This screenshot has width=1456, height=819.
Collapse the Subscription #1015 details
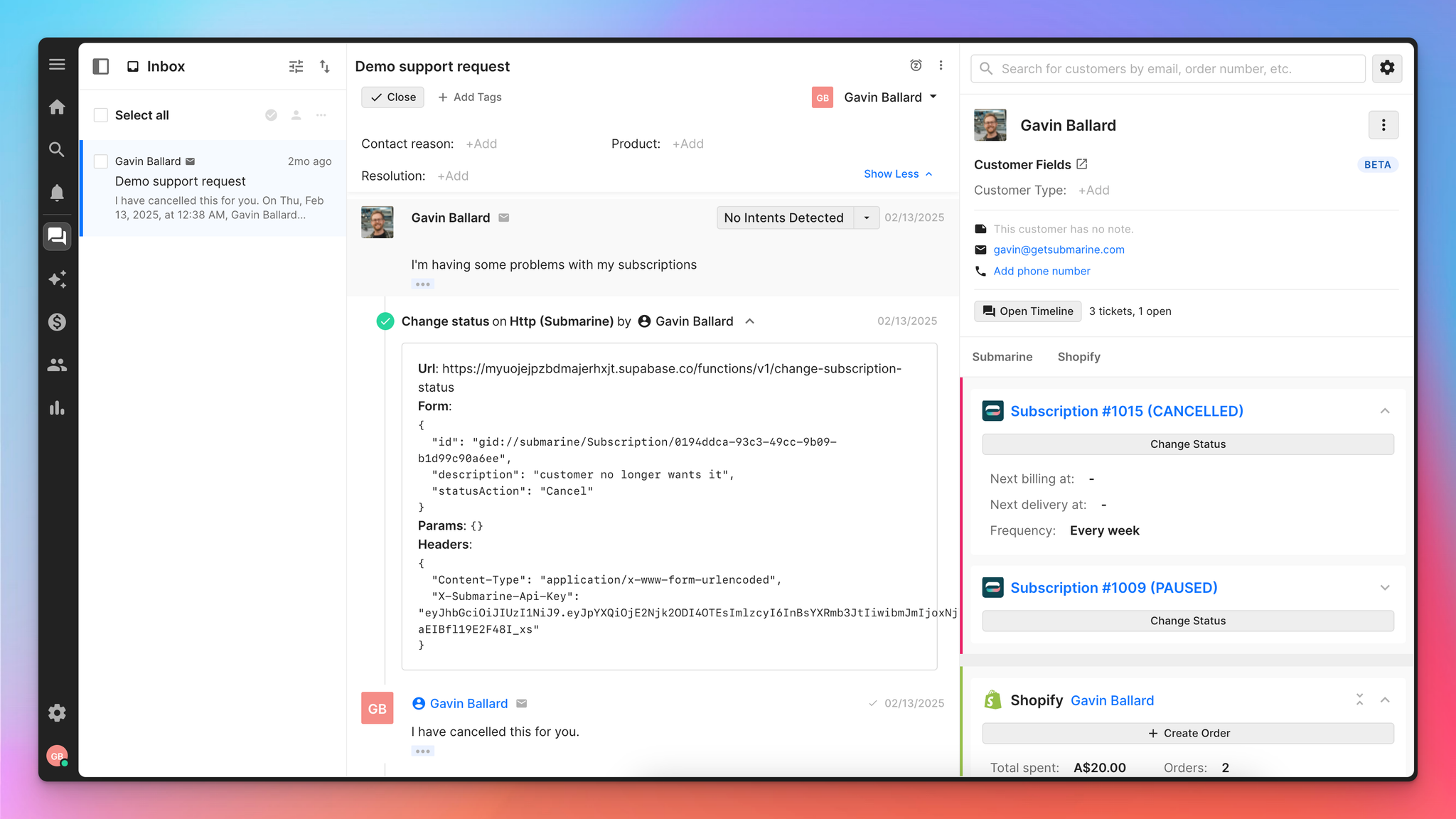click(x=1384, y=411)
